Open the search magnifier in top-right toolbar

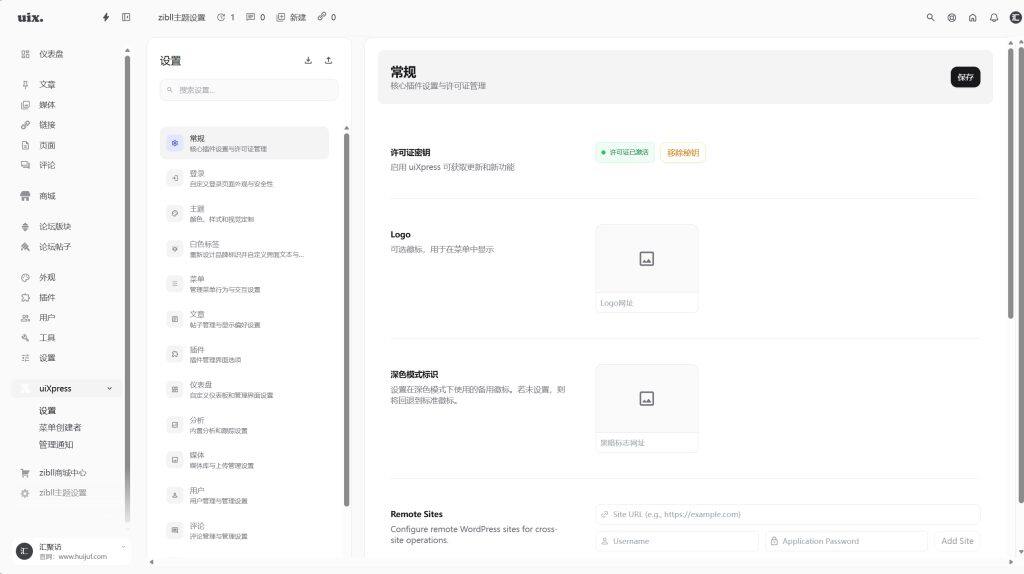click(931, 18)
